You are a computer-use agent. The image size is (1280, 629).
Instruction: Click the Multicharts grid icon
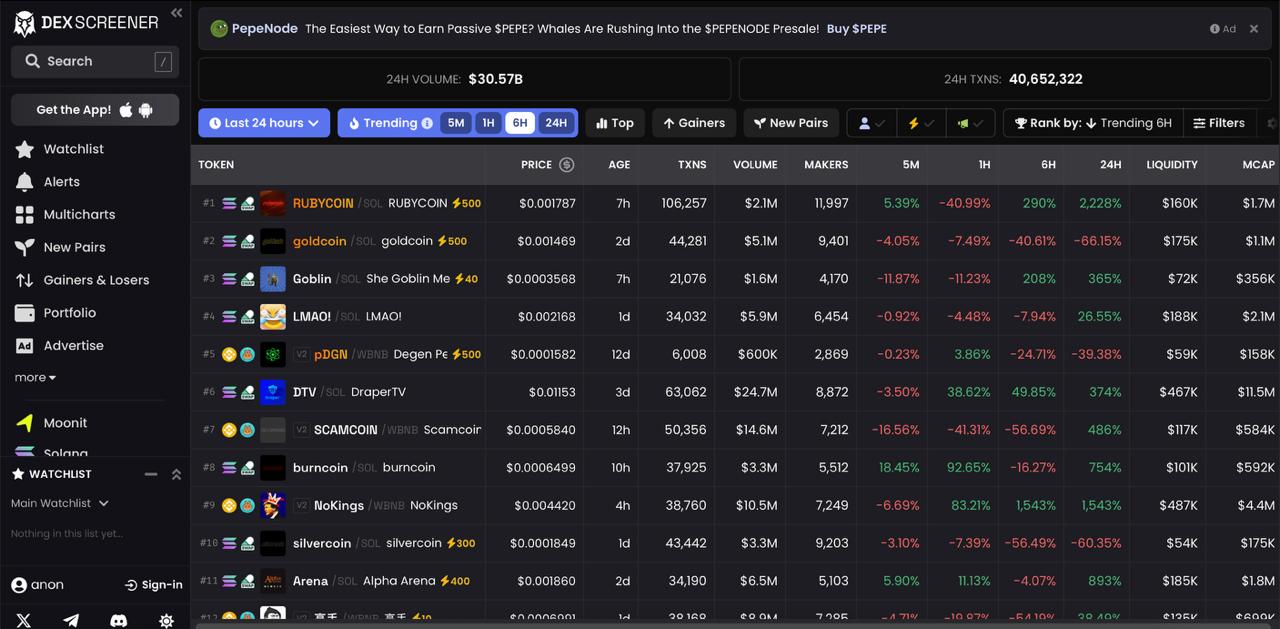(25, 215)
